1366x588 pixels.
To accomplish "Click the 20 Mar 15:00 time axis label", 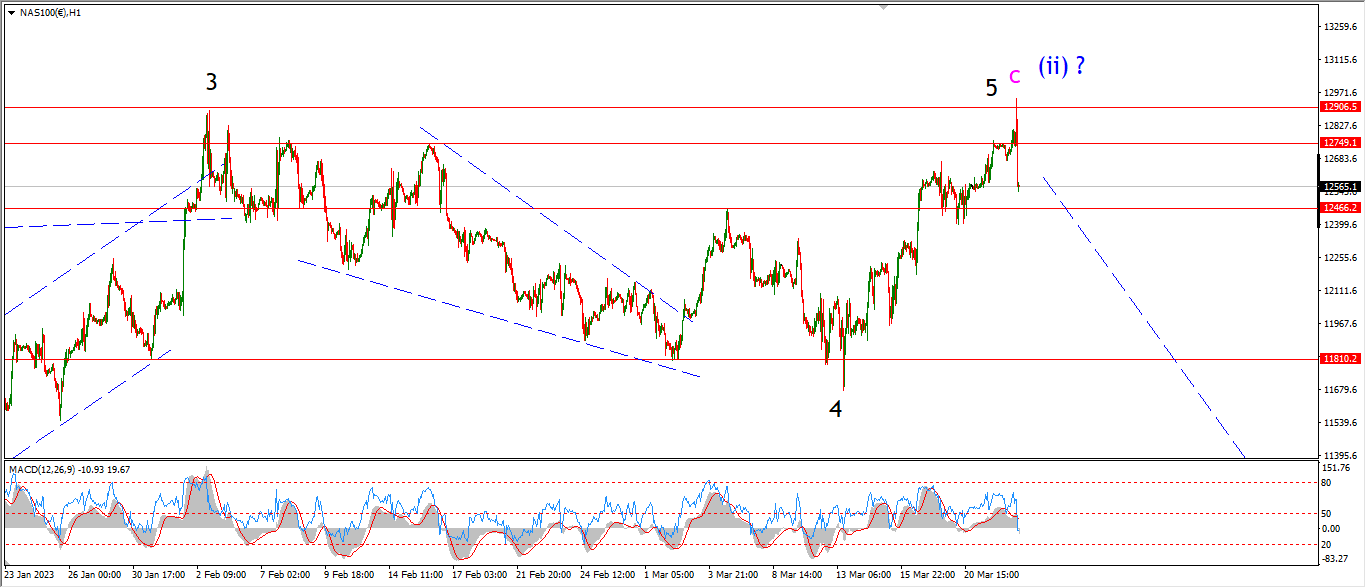I will (992, 575).
